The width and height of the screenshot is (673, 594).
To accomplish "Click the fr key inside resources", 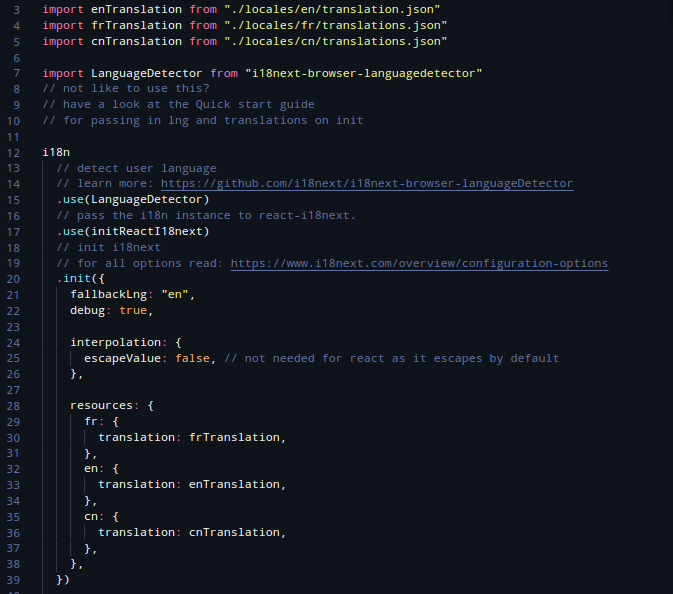I will tap(91, 421).
